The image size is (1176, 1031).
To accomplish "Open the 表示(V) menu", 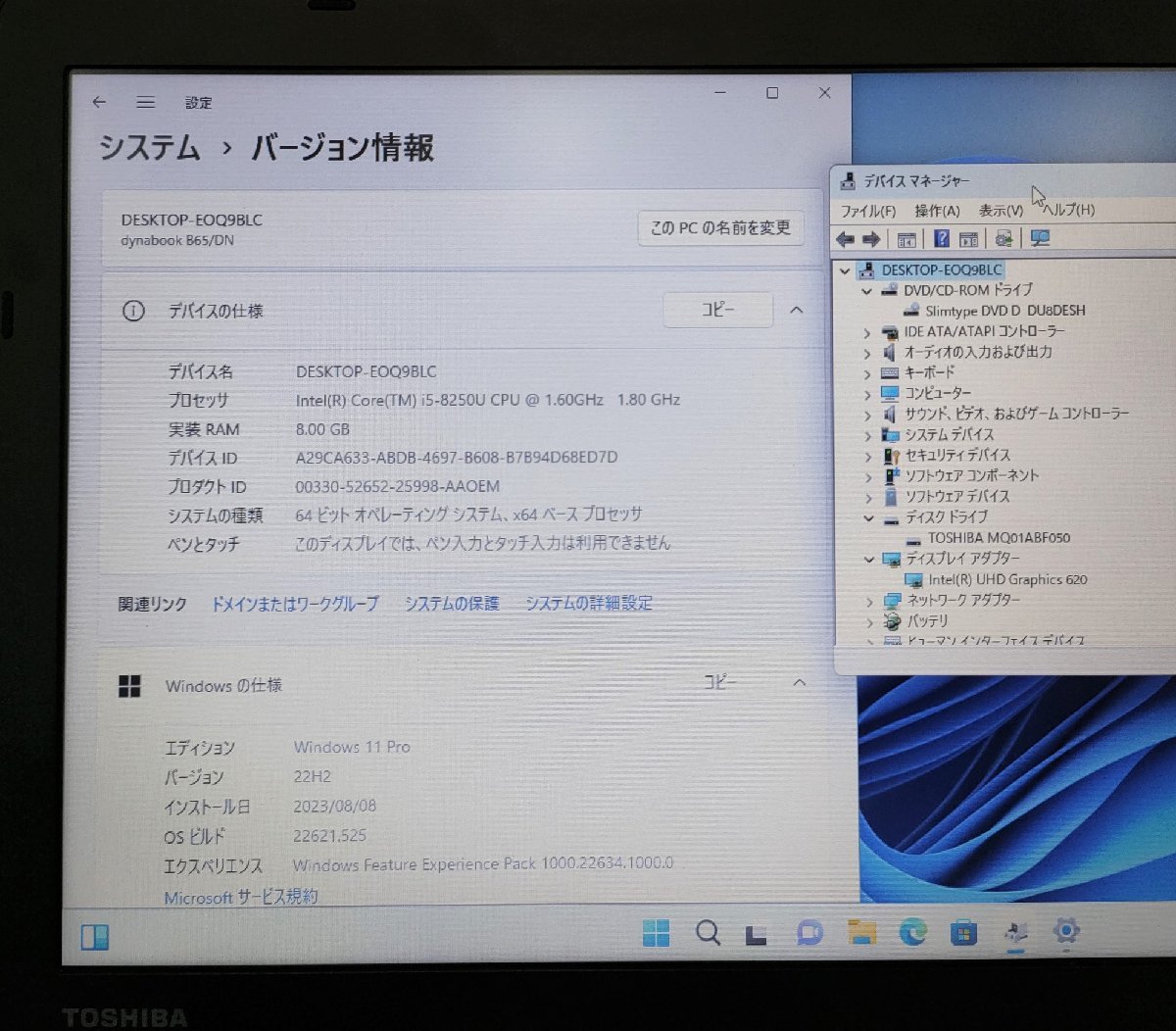I will pyautogui.click(x=1001, y=211).
